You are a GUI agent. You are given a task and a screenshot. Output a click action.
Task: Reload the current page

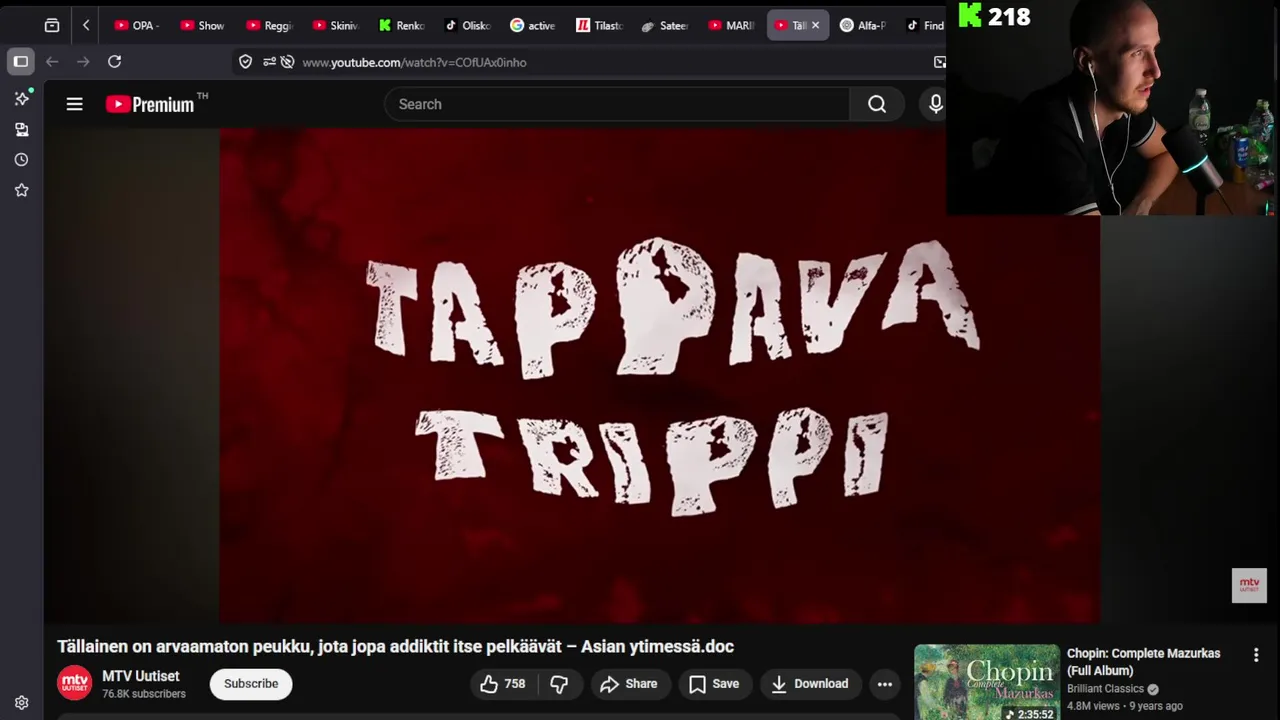pos(115,62)
